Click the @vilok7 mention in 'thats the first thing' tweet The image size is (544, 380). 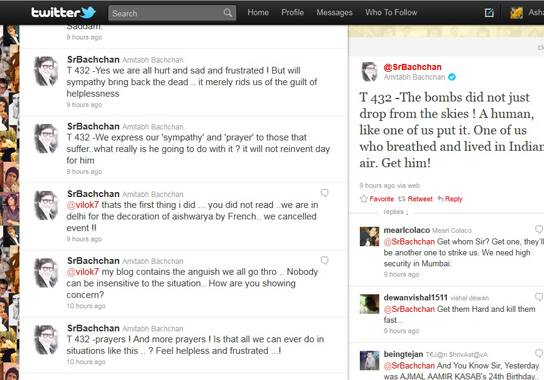[83, 205]
